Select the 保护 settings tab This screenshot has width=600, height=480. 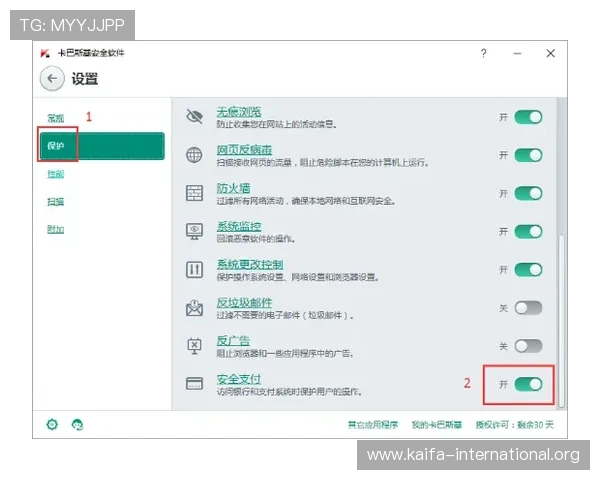pos(102,146)
